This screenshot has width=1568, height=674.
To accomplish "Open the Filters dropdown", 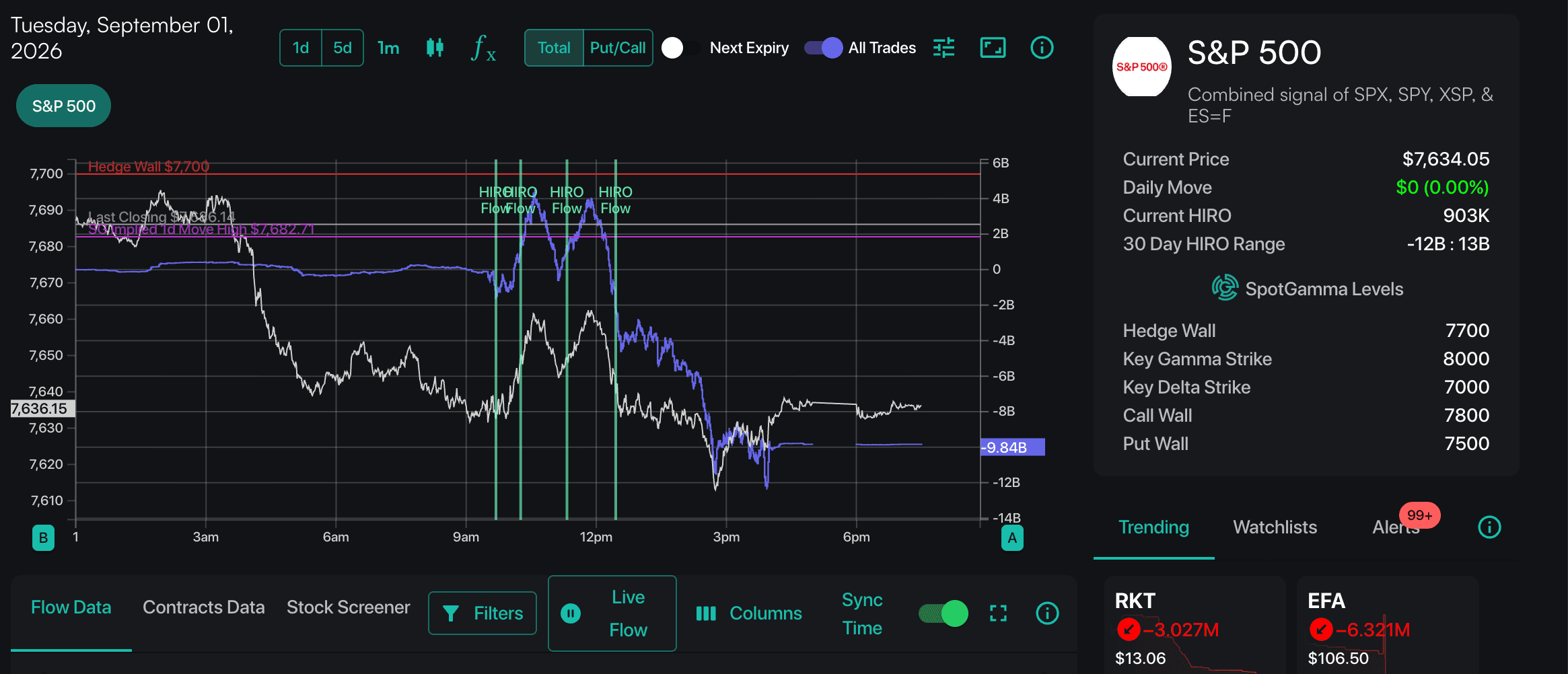I will tap(483, 613).
